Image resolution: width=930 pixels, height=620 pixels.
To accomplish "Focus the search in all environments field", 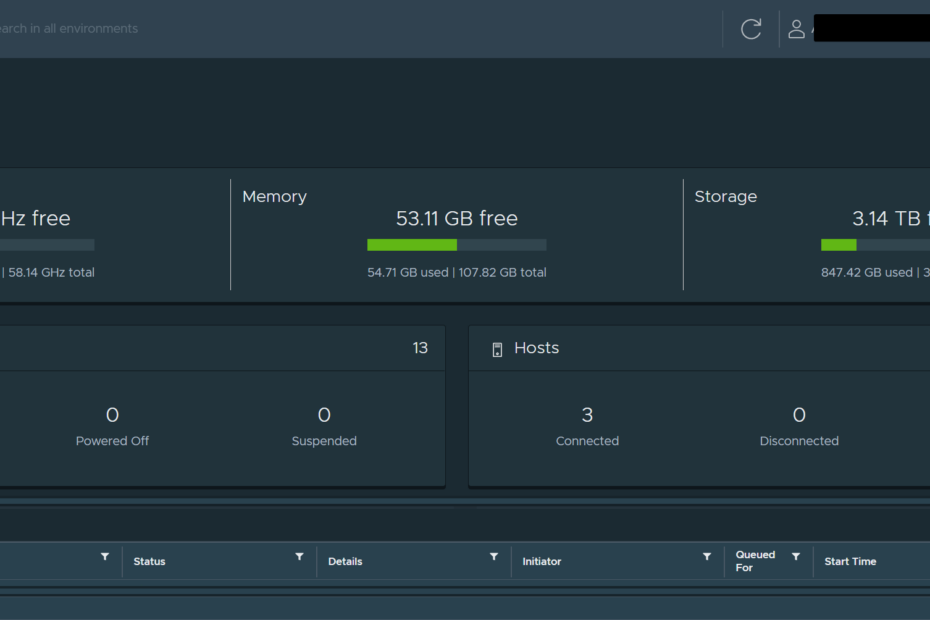I will pyautogui.click(x=68, y=29).
